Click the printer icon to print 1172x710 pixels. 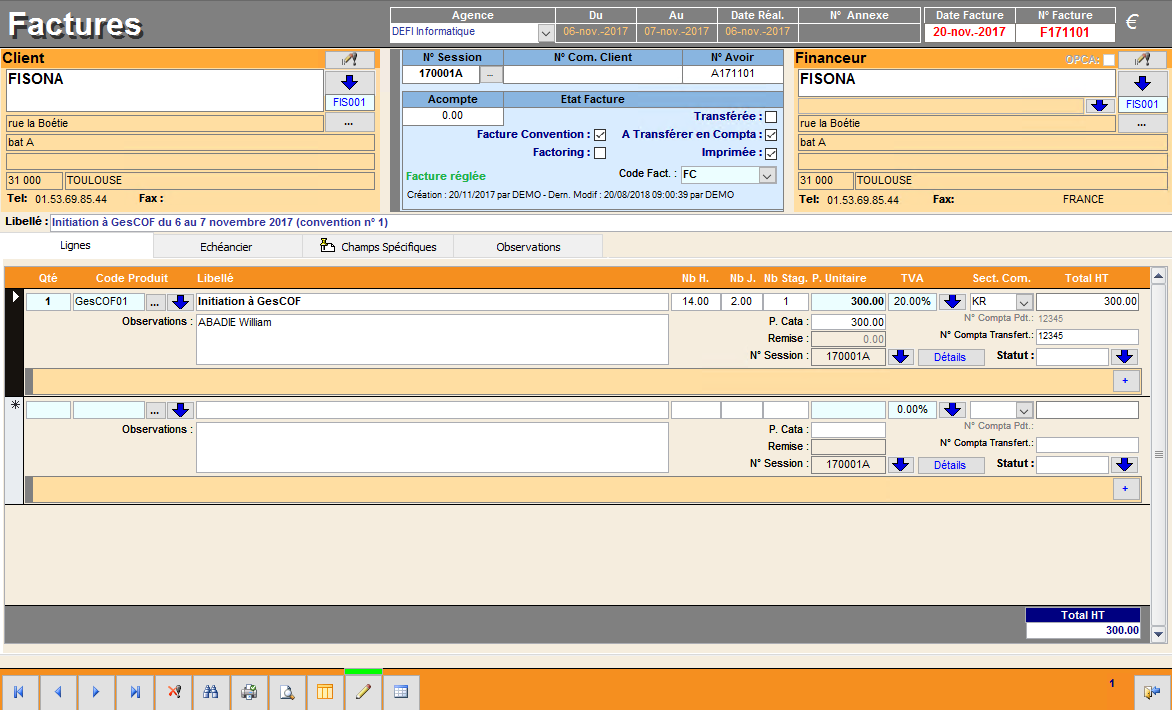[x=249, y=692]
